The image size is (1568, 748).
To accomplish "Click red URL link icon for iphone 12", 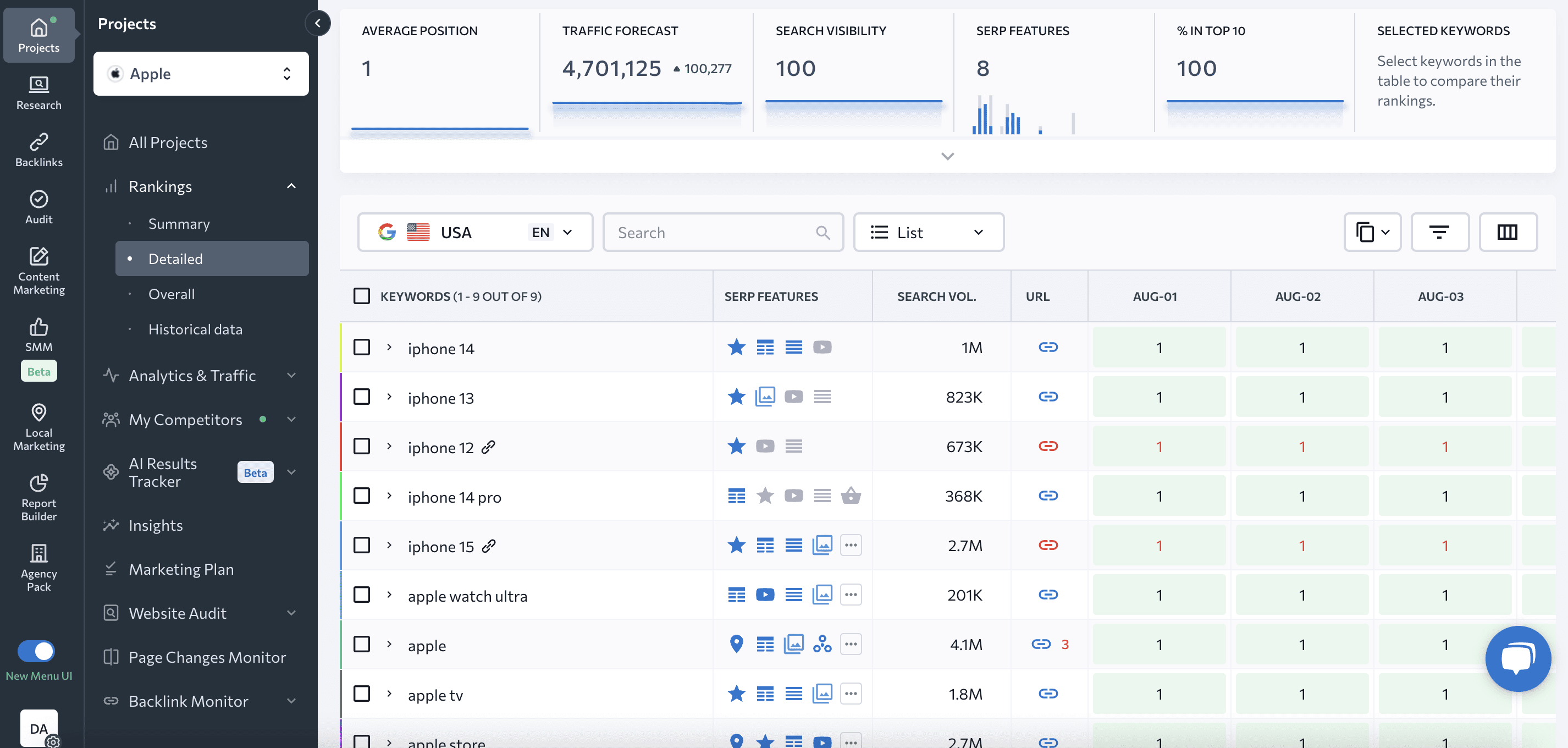I will click(1047, 447).
